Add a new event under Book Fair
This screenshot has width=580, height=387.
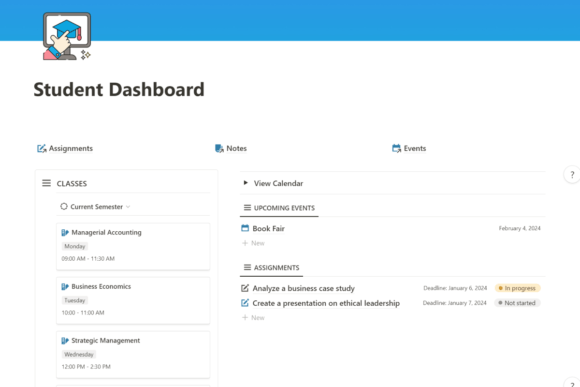click(253, 243)
